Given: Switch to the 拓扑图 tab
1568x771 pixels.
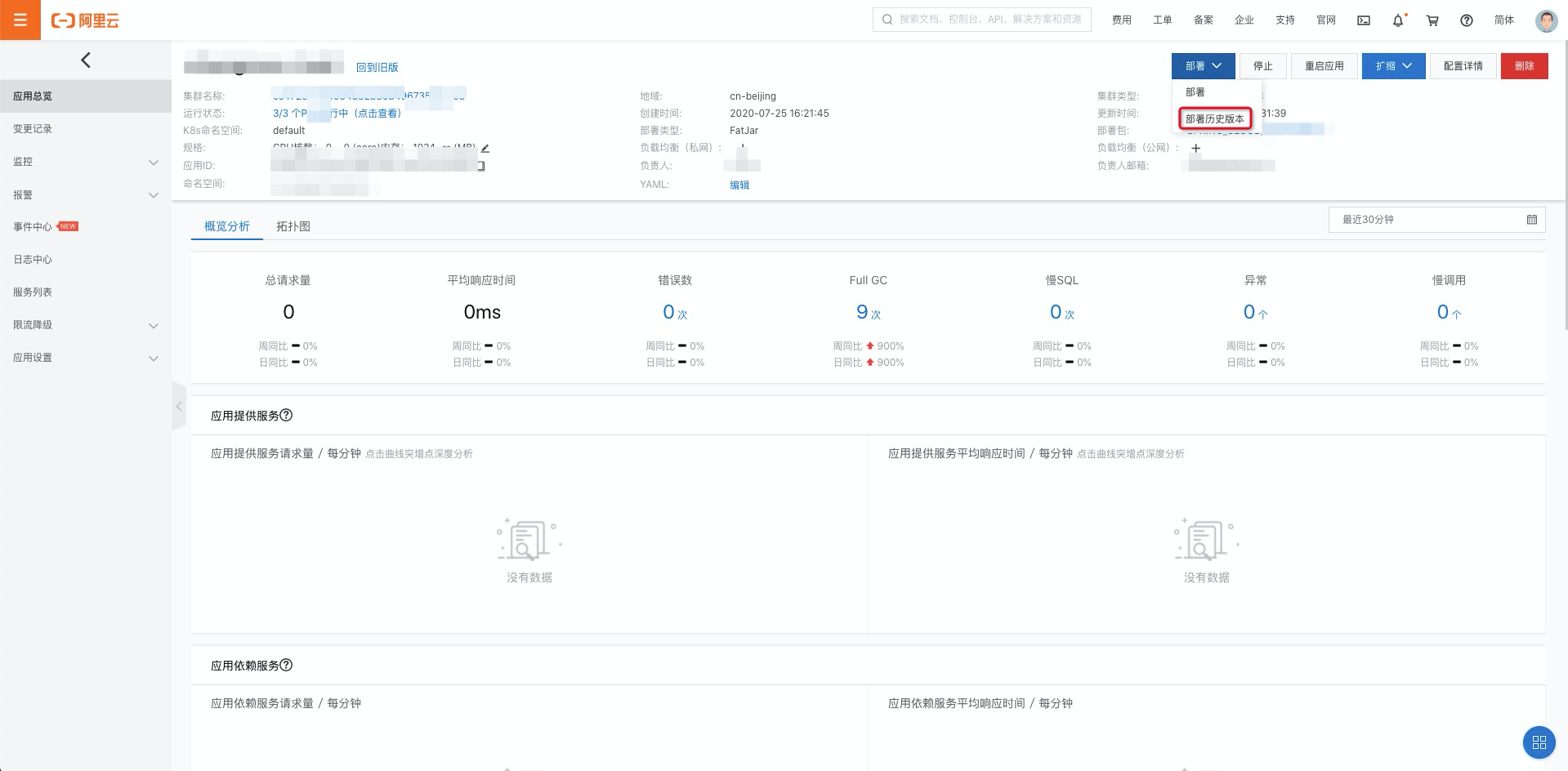Looking at the screenshot, I should (293, 226).
